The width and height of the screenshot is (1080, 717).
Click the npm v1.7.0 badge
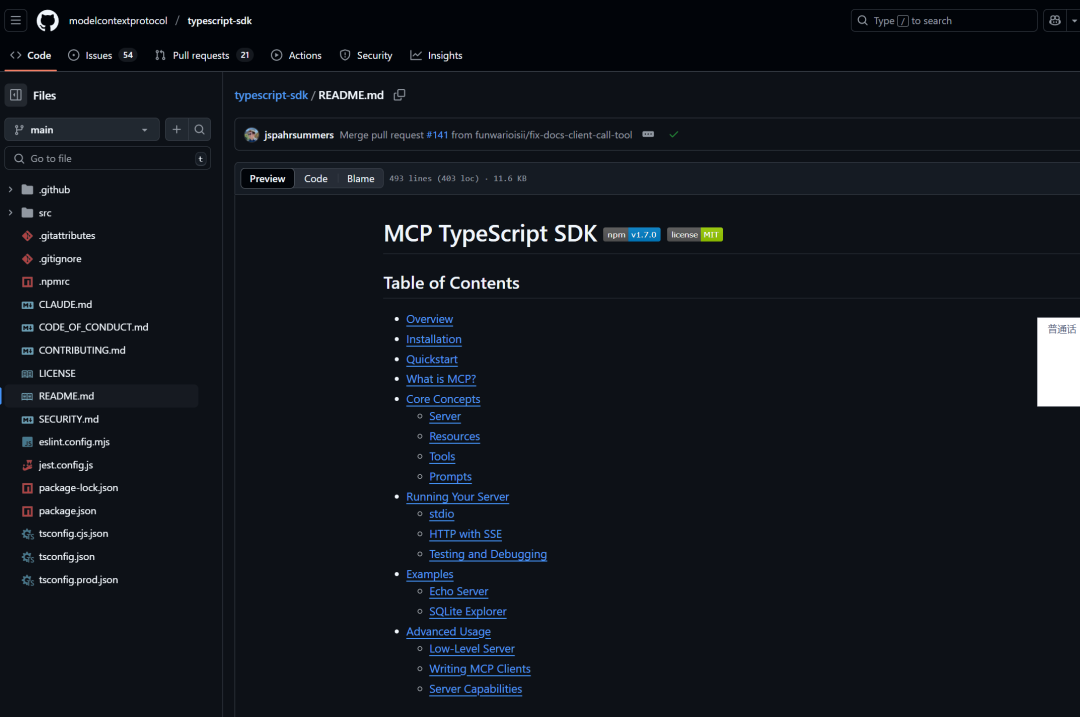[x=632, y=235]
